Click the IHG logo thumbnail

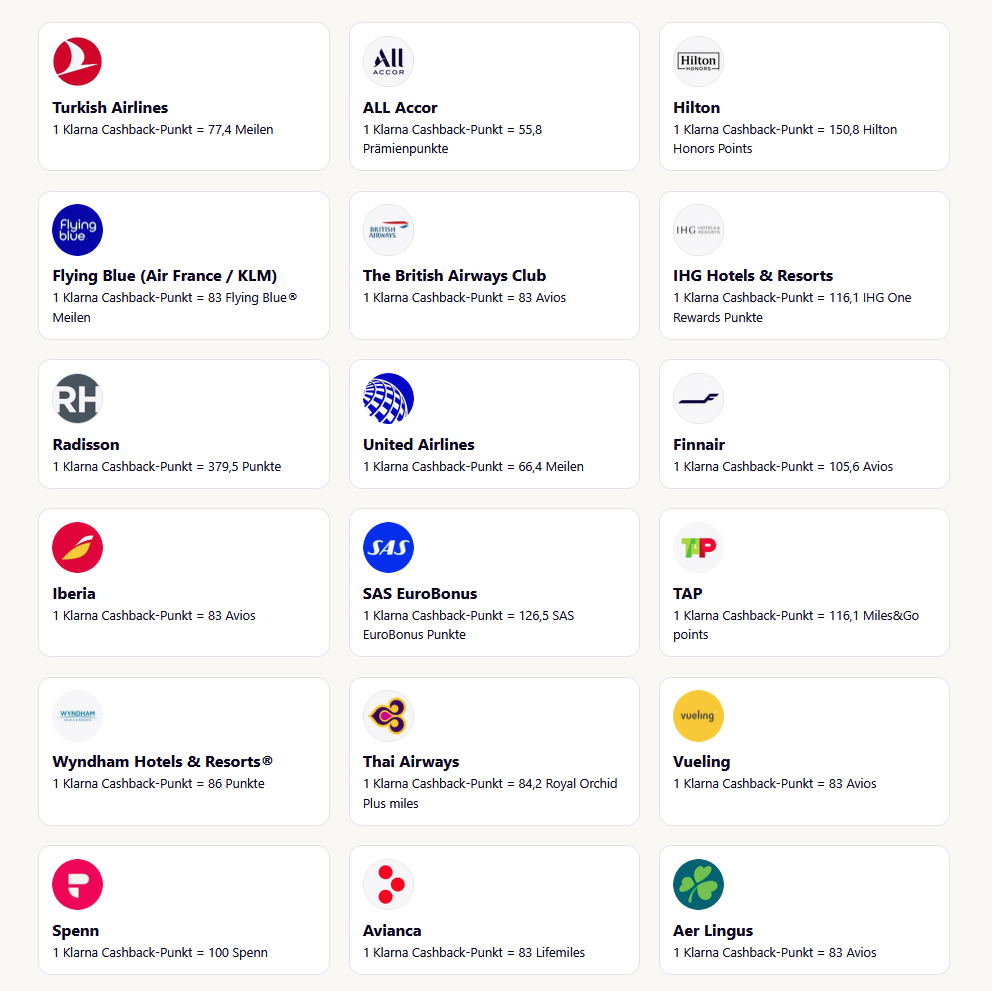click(698, 230)
